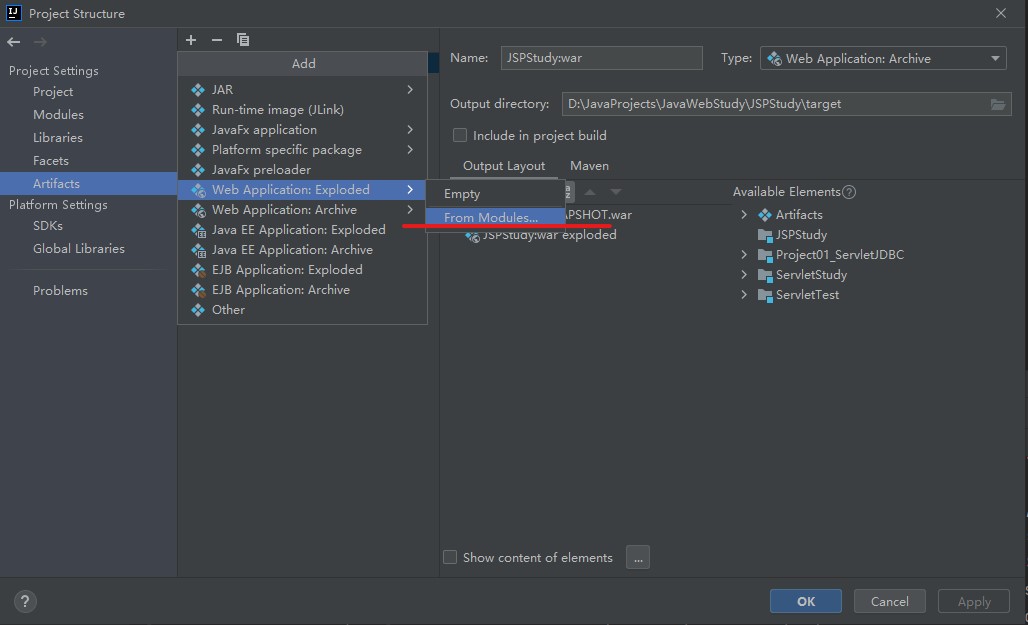
Task: Click the Cancel button
Action: coord(890,601)
